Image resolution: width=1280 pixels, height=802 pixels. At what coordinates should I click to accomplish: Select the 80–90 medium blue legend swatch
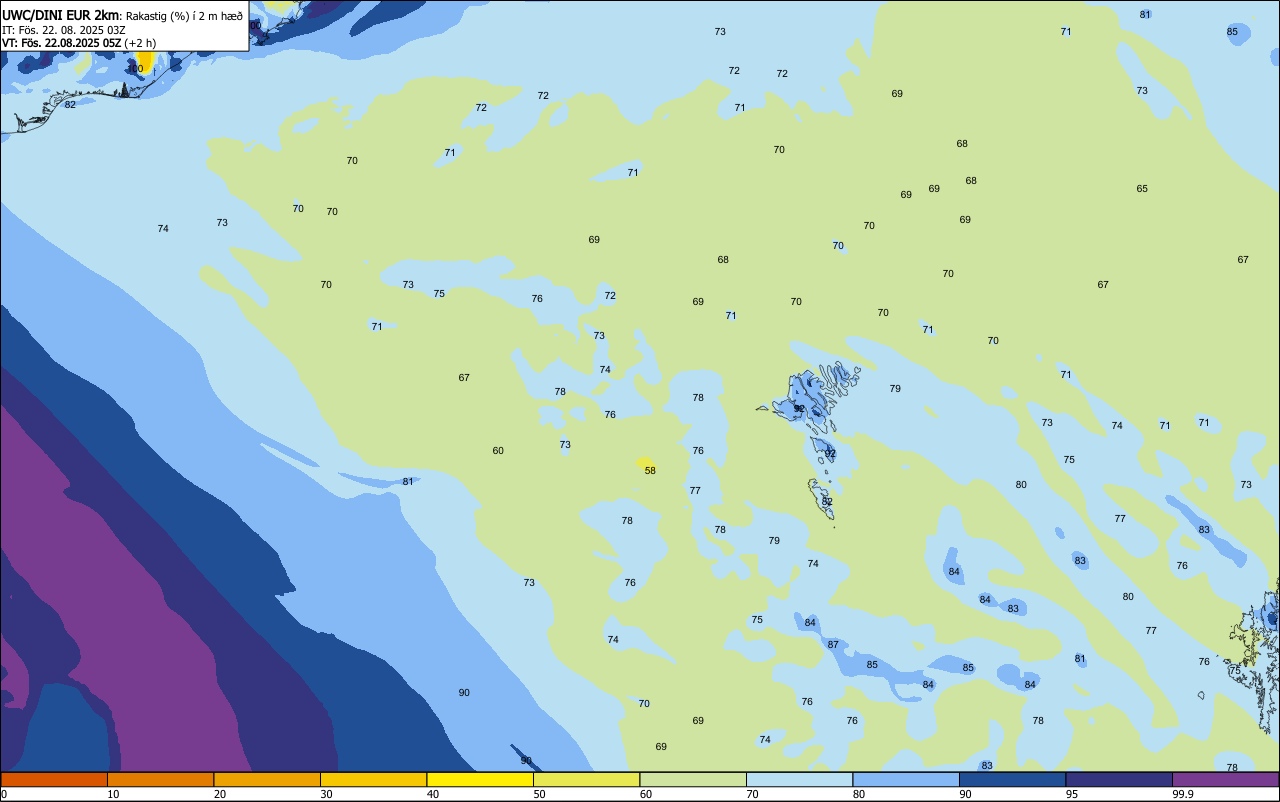click(x=906, y=779)
